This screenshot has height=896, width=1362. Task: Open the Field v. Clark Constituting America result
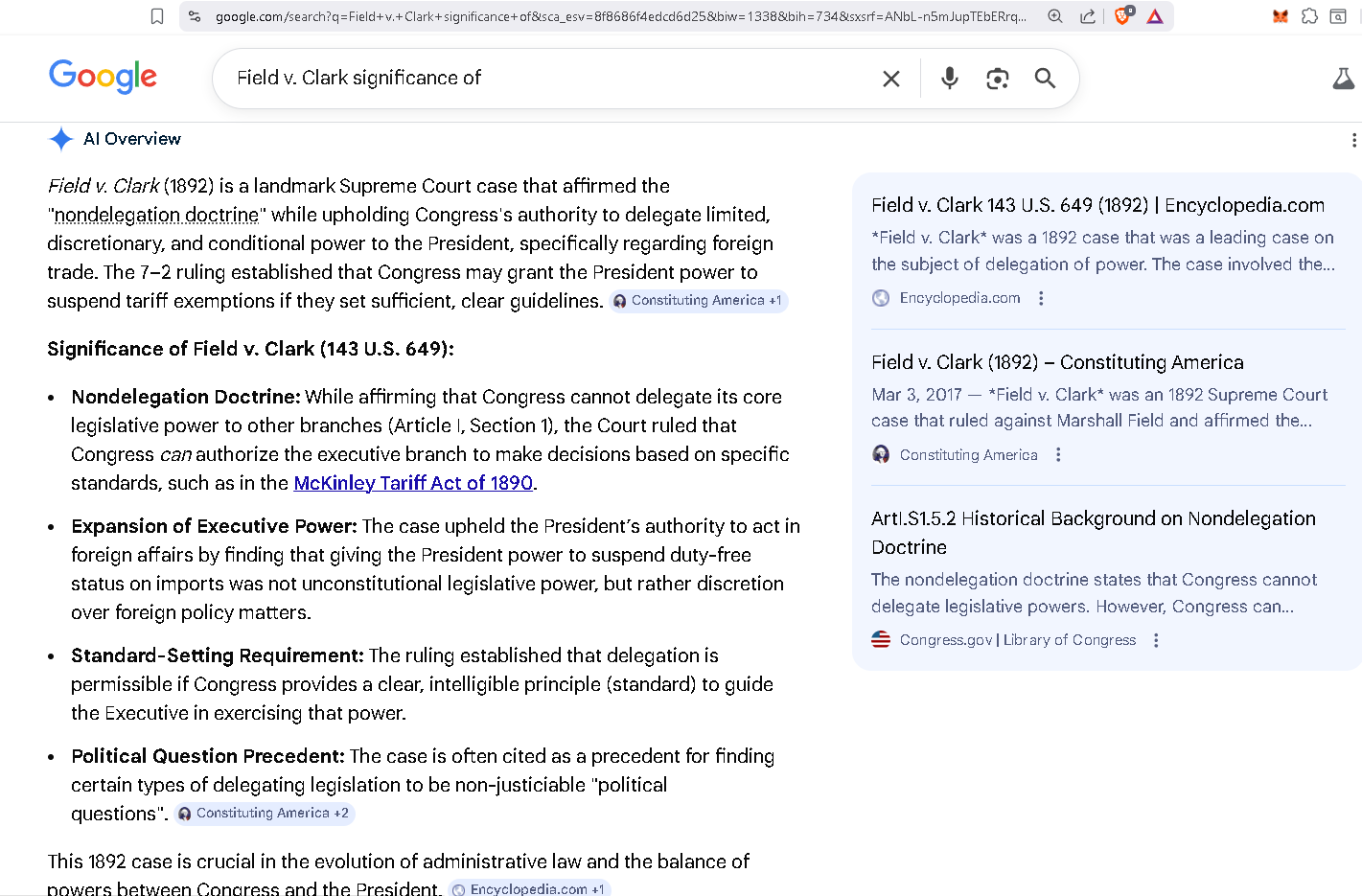click(1056, 362)
